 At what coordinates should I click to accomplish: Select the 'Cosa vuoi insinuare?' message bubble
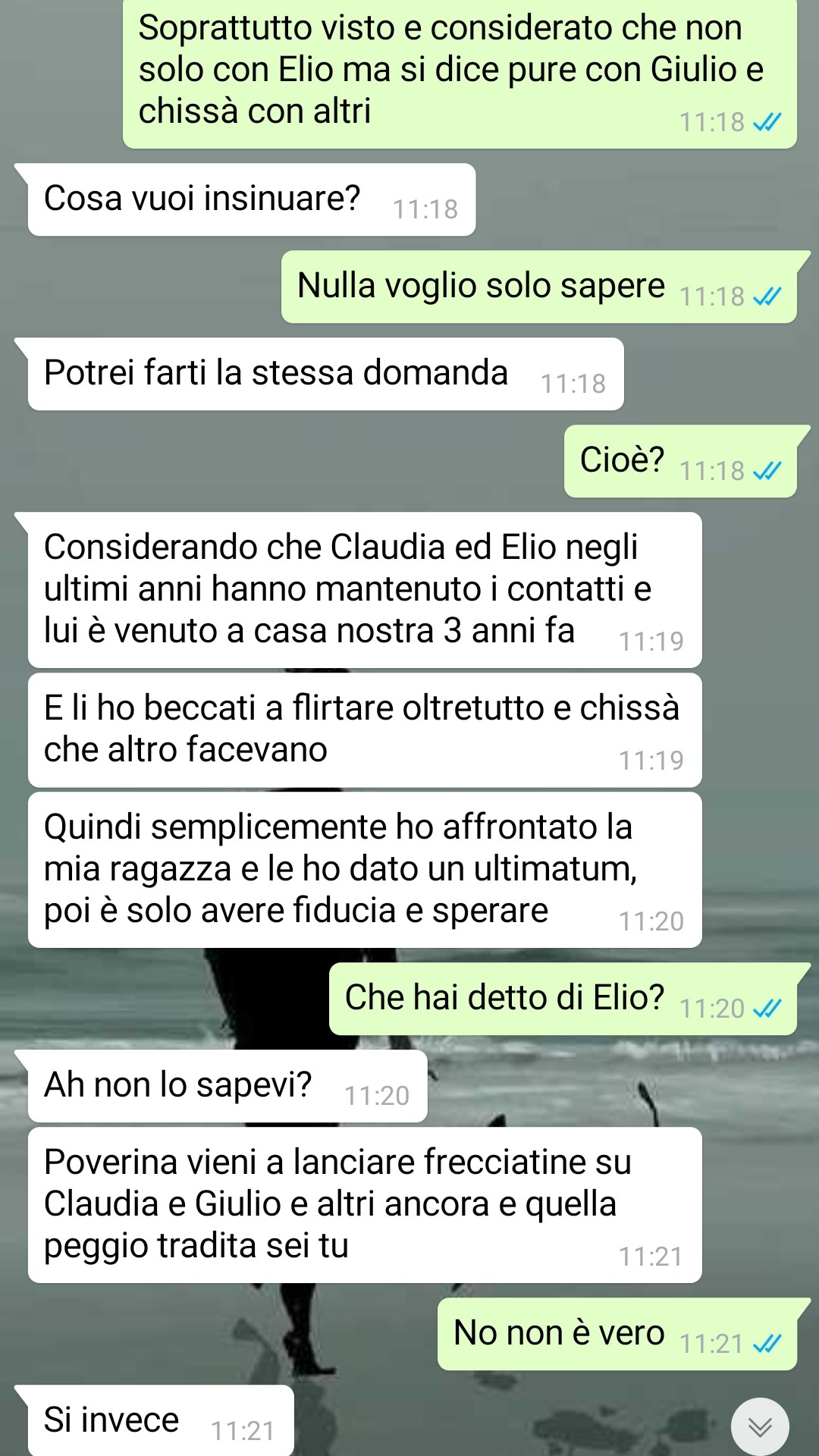tap(251, 199)
